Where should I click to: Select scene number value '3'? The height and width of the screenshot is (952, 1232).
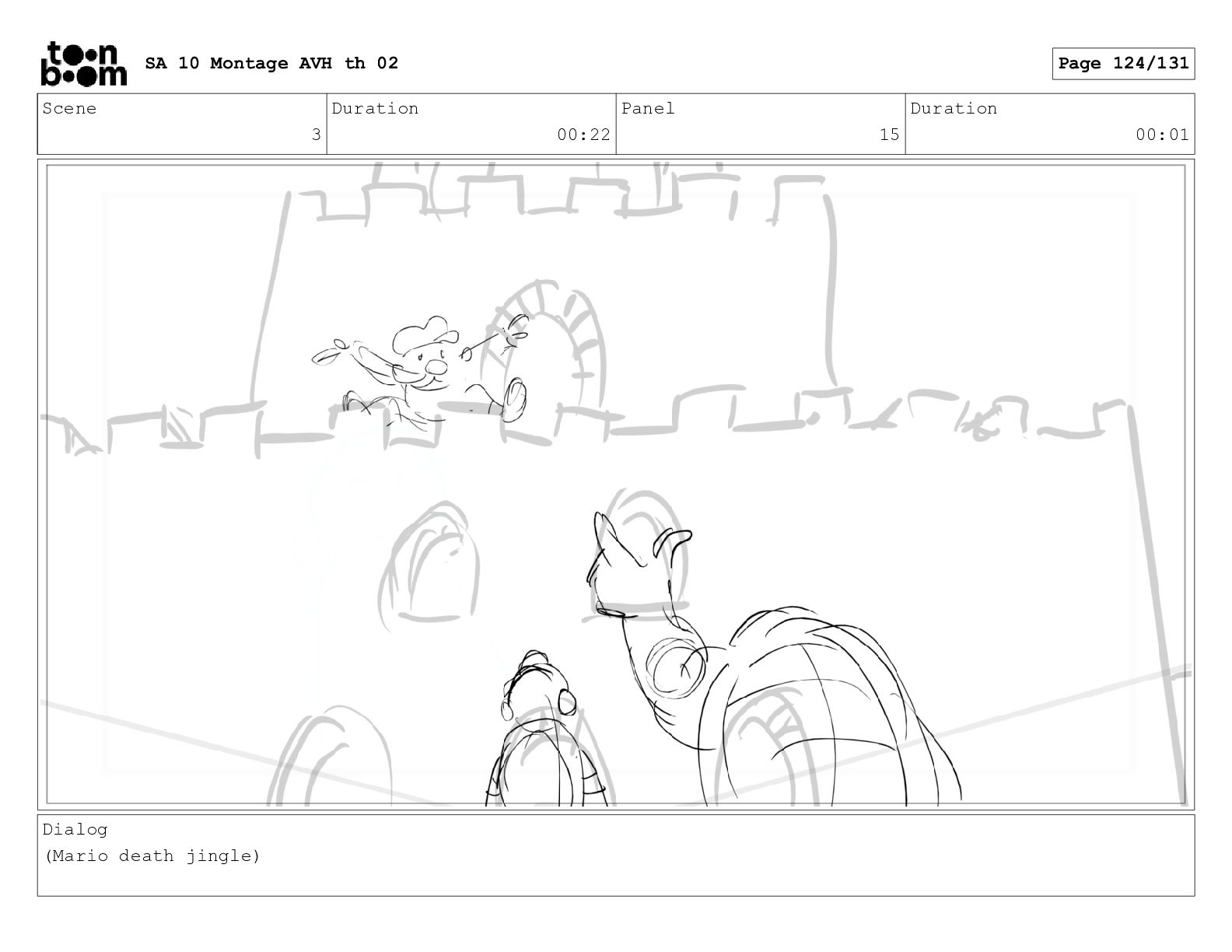click(316, 135)
